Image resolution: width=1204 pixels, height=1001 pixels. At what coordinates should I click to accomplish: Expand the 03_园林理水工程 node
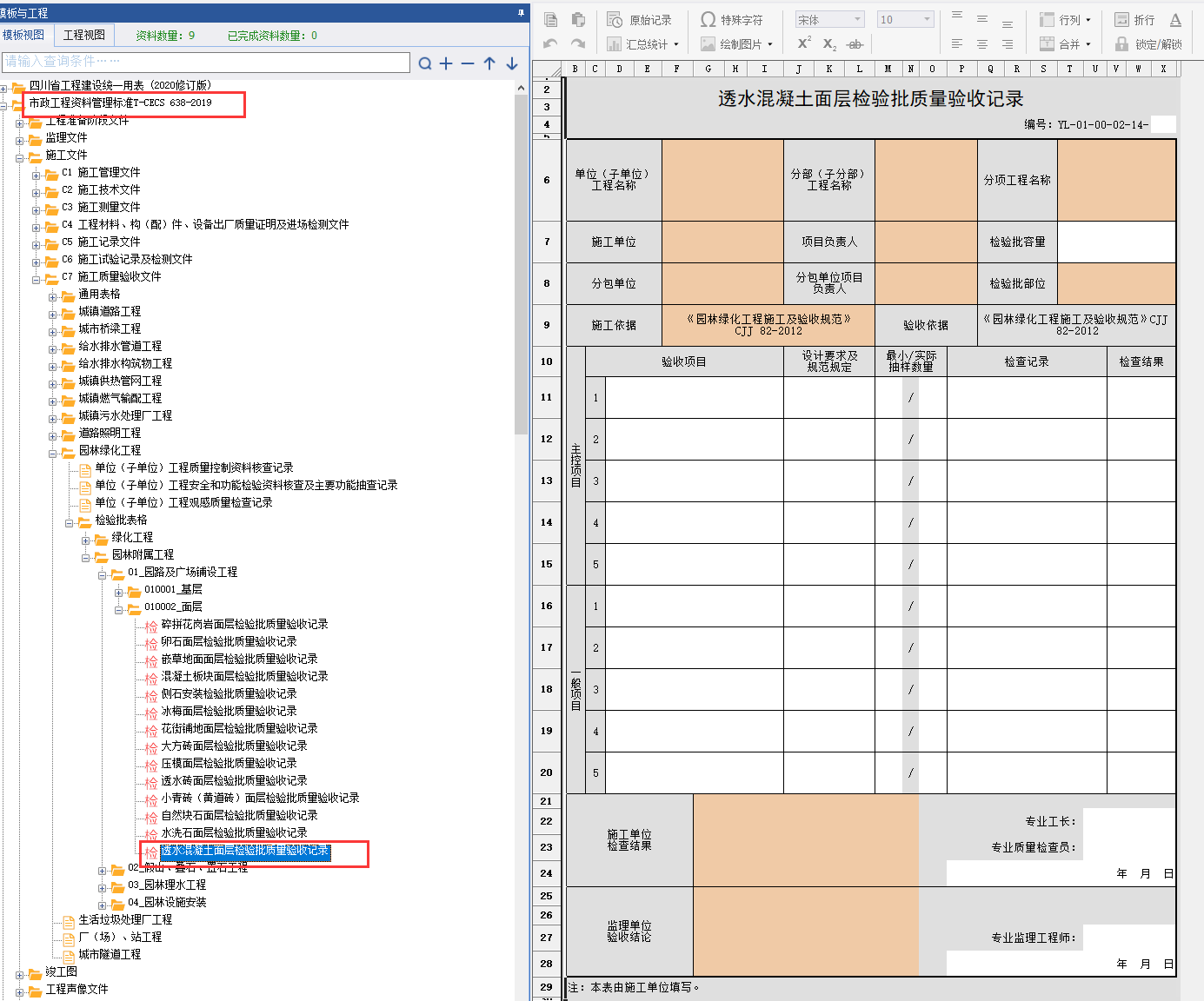tap(103, 887)
